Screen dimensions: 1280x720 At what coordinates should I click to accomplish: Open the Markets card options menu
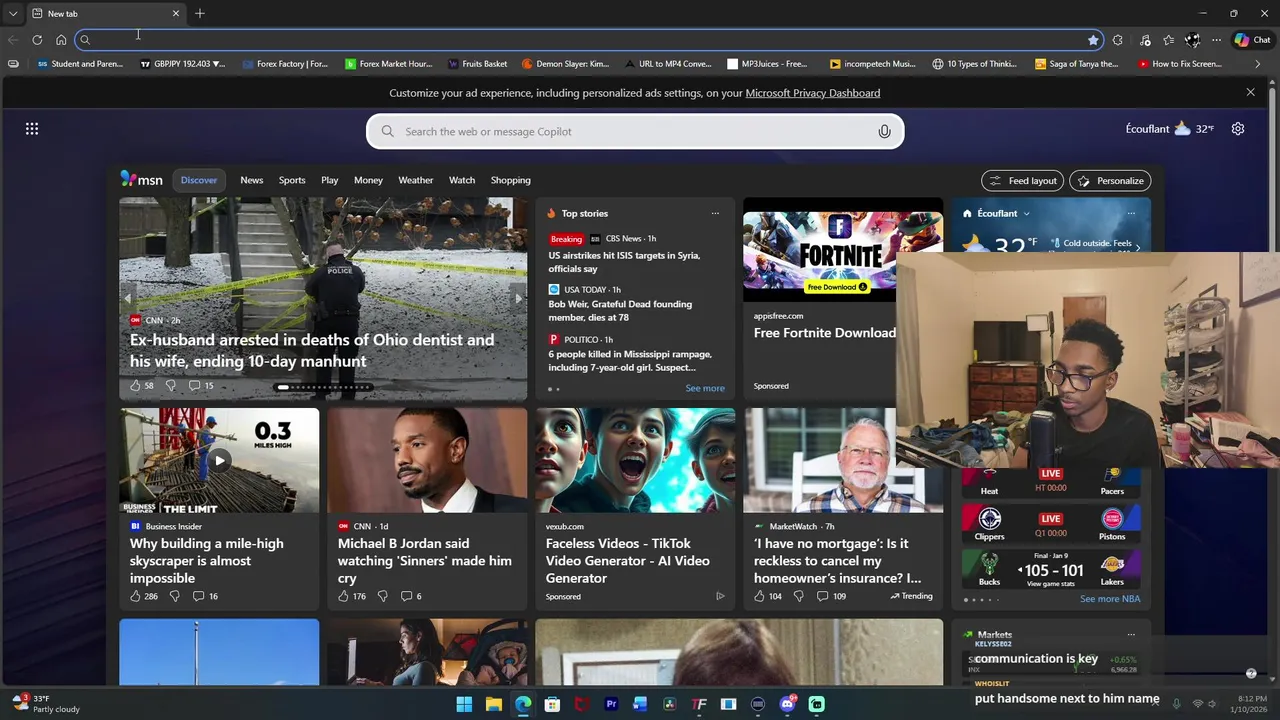[1131, 634]
